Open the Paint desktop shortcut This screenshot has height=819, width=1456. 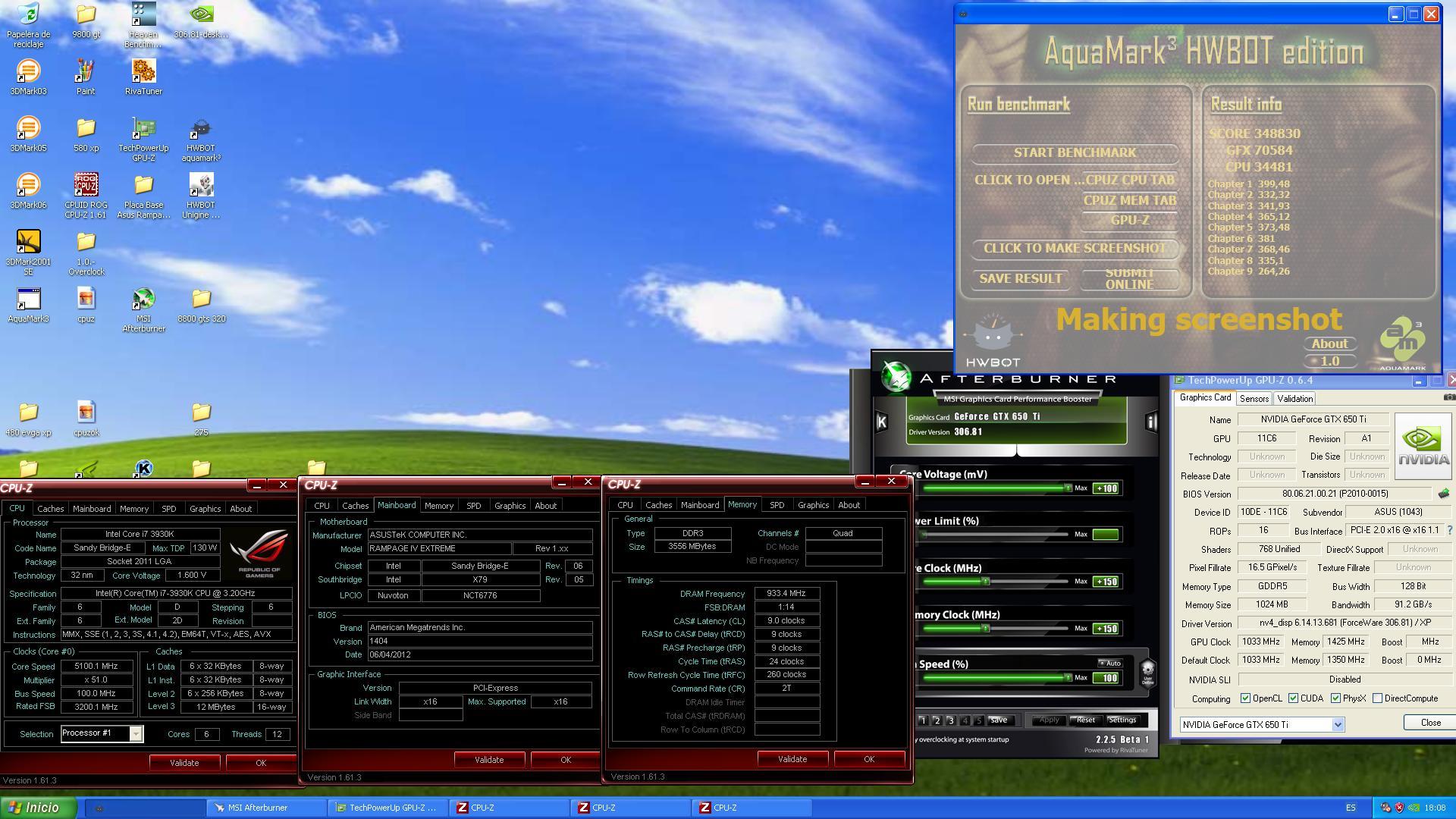[86, 77]
